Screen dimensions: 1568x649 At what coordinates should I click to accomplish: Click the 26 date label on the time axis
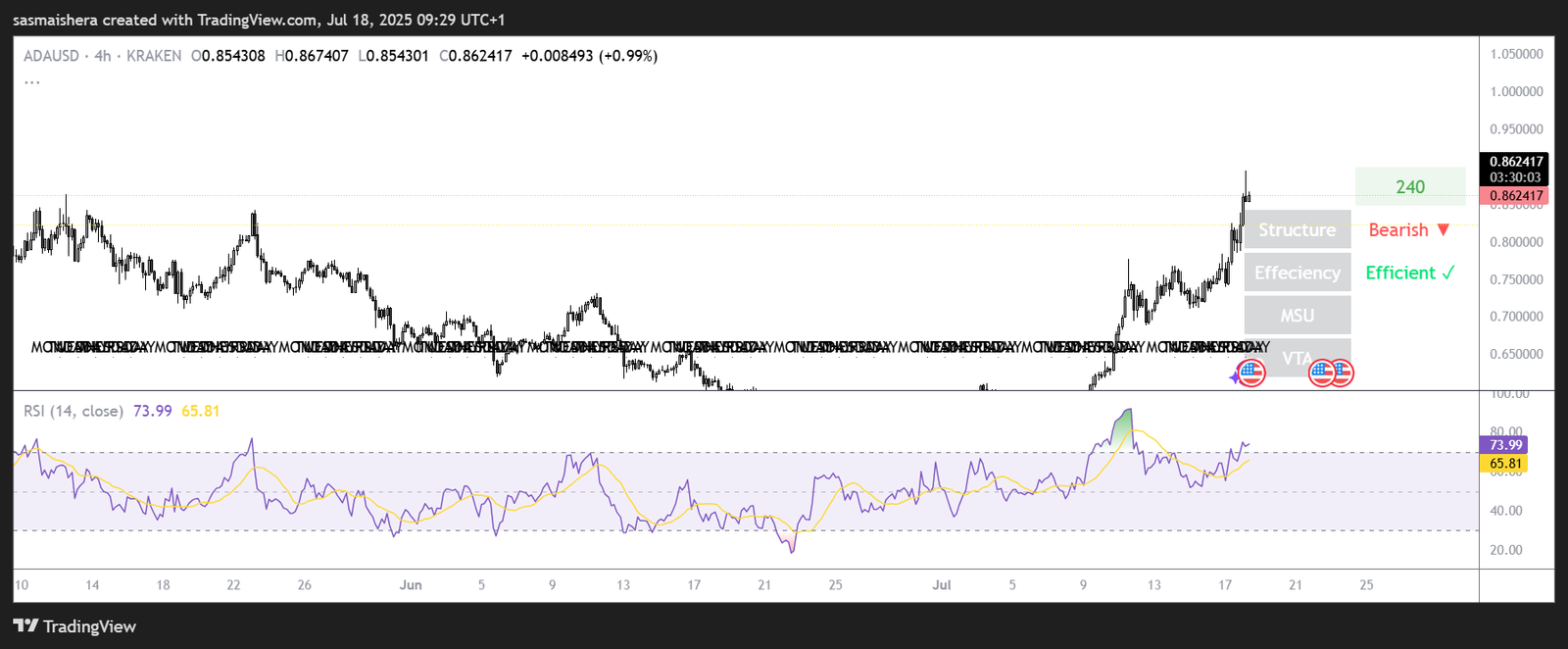click(305, 585)
